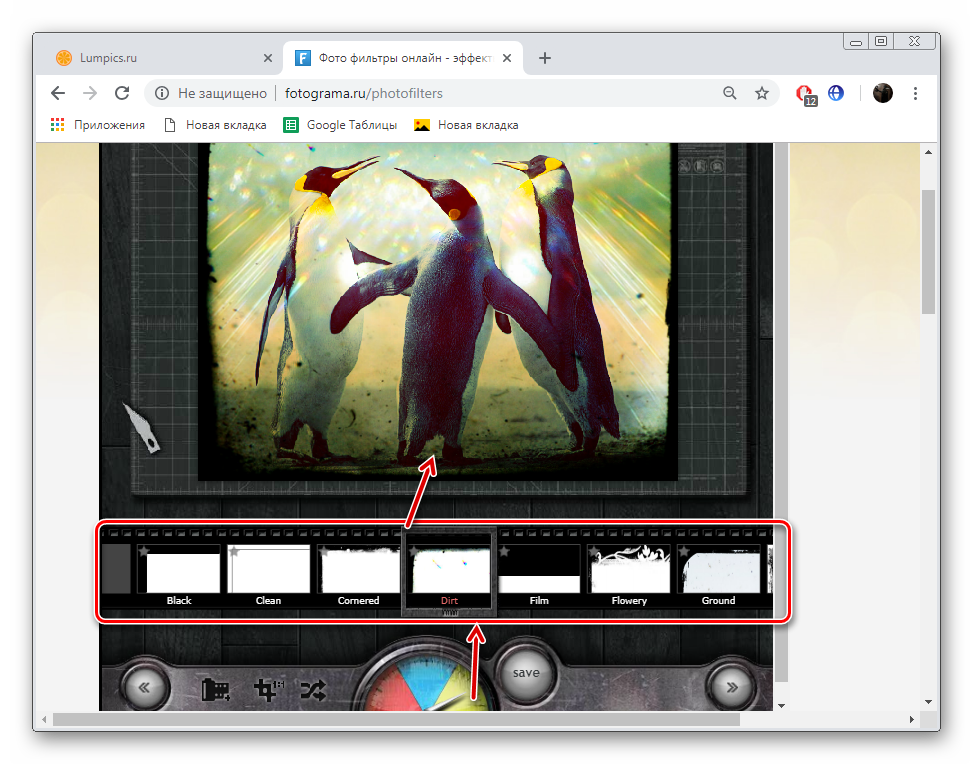The image size is (973, 764).
Task: Click the 1:1 crop tool icon
Action: (x=268, y=689)
